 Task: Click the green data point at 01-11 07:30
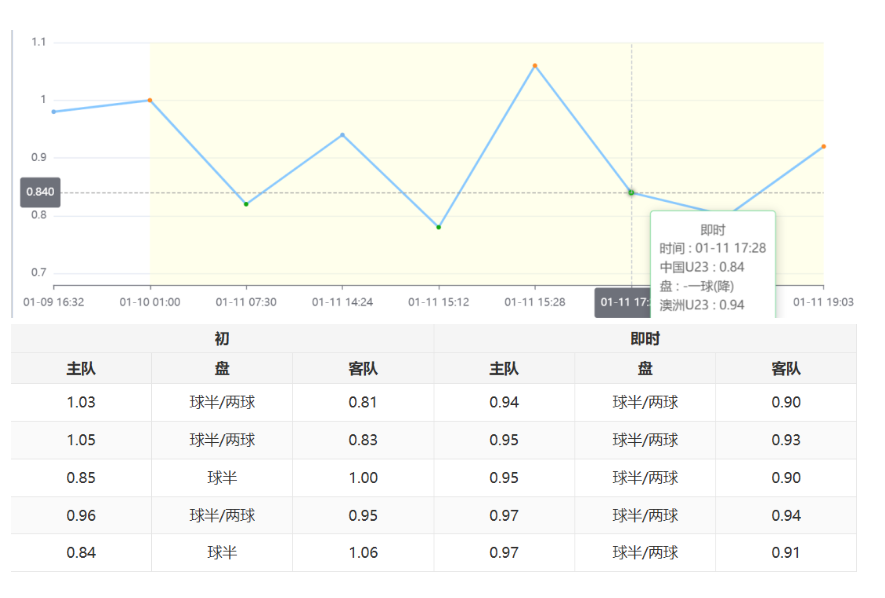(246, 204)
